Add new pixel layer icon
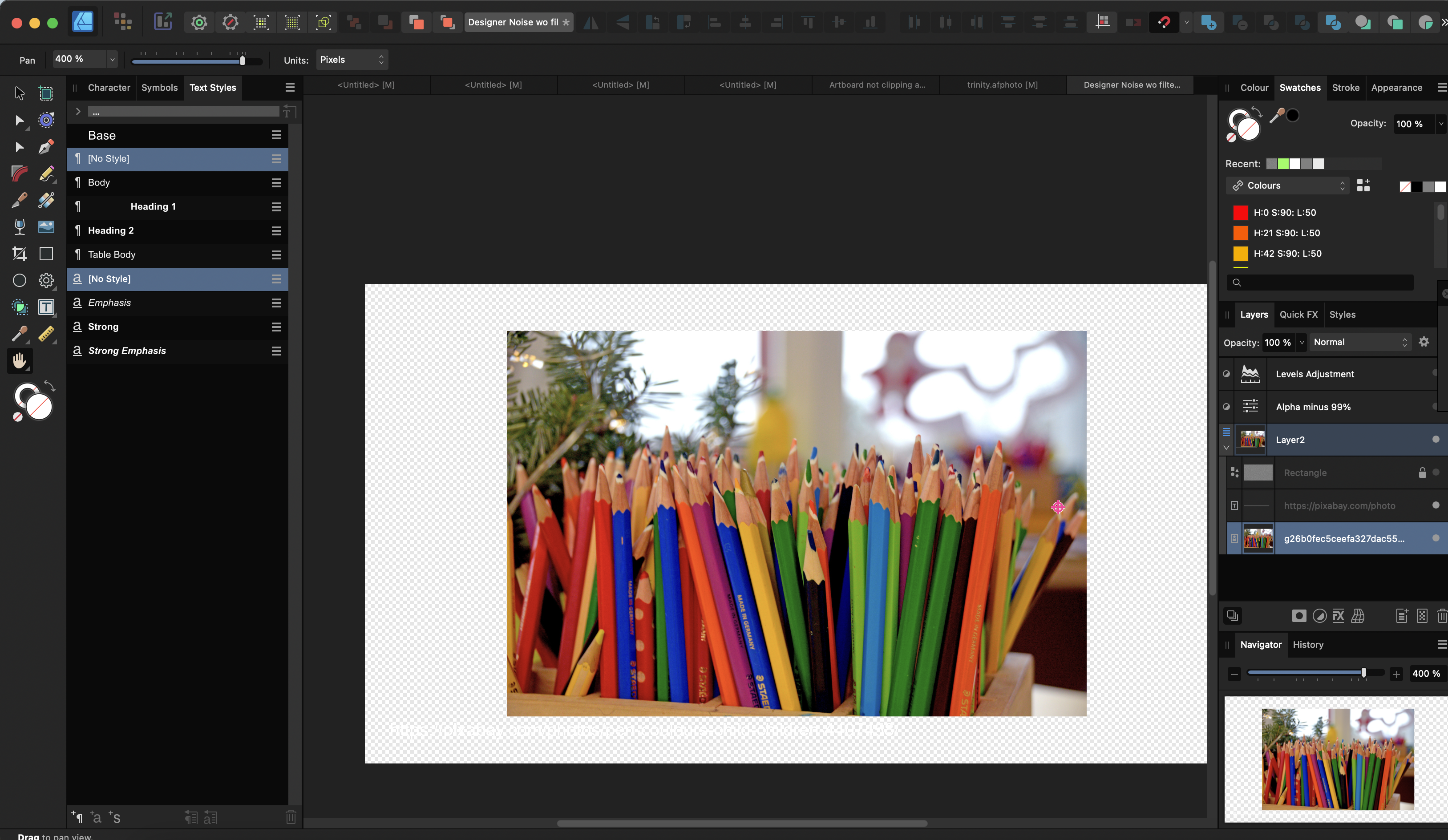The height and width of the screenshot is (840, 1448). (x=1422, y=616)
